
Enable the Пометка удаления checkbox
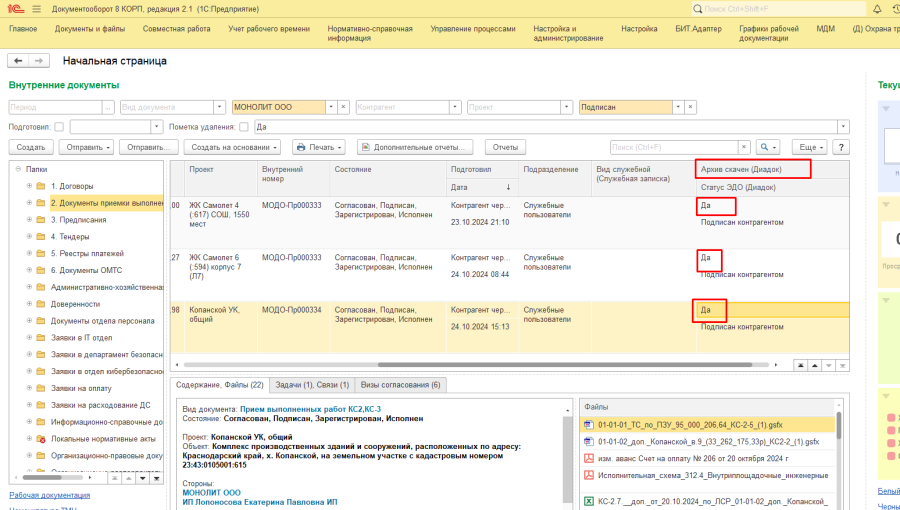244,127
